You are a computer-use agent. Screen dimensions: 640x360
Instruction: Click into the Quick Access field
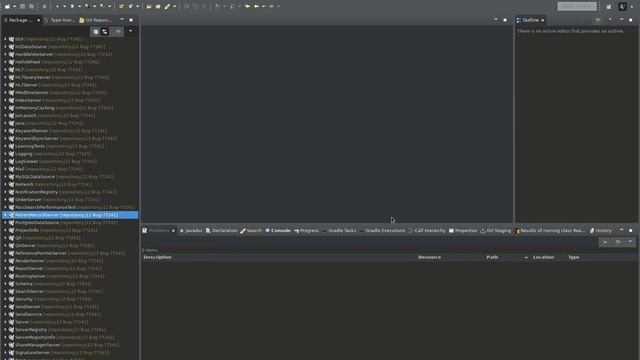(x=577, y=6)
